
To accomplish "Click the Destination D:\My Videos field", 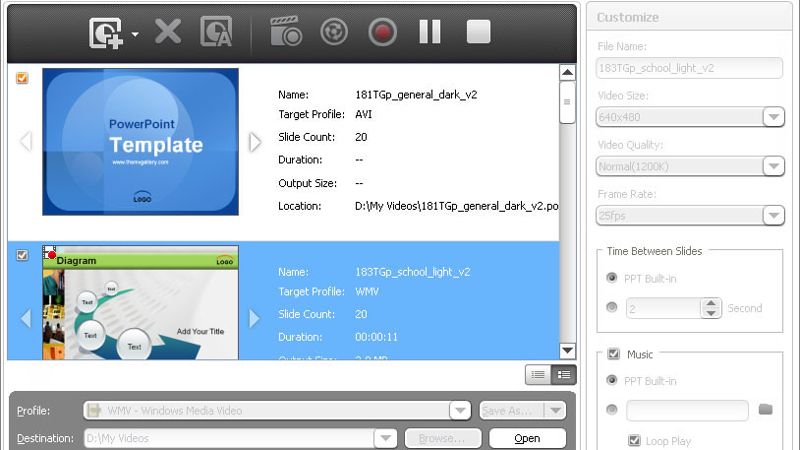I will click(229, 438).
